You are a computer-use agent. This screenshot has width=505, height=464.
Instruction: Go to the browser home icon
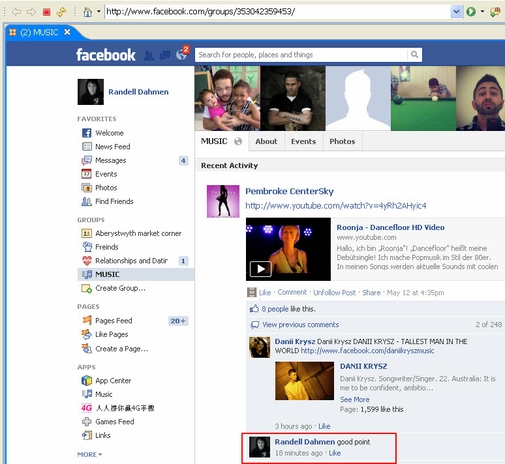click(x=87, y=12)
